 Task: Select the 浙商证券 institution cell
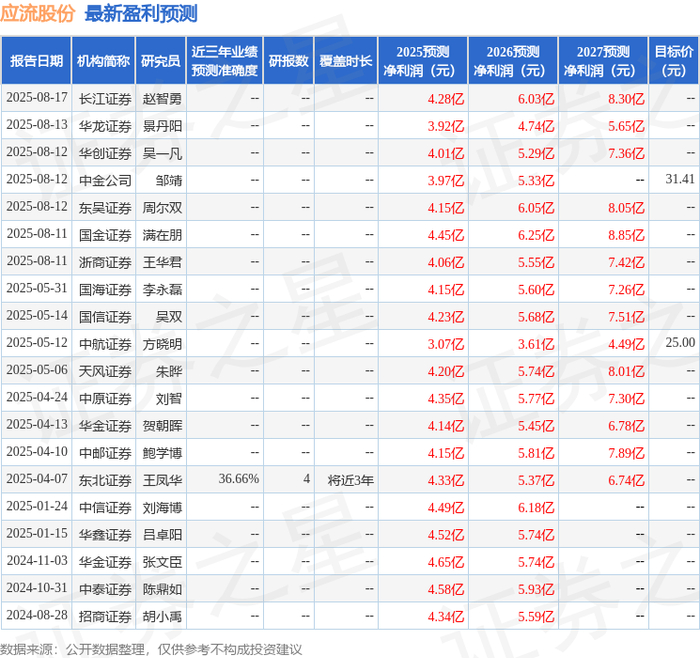(105, 262)
